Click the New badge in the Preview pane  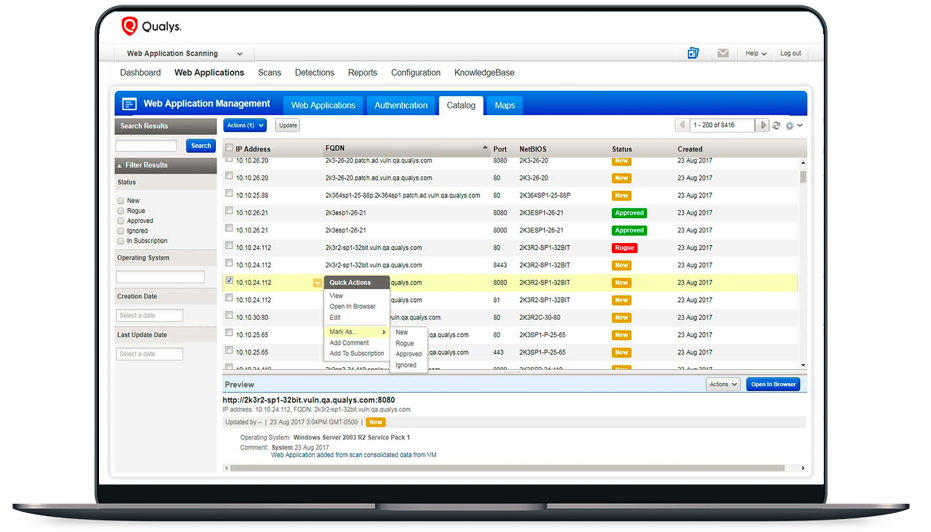tap(375, 422)
